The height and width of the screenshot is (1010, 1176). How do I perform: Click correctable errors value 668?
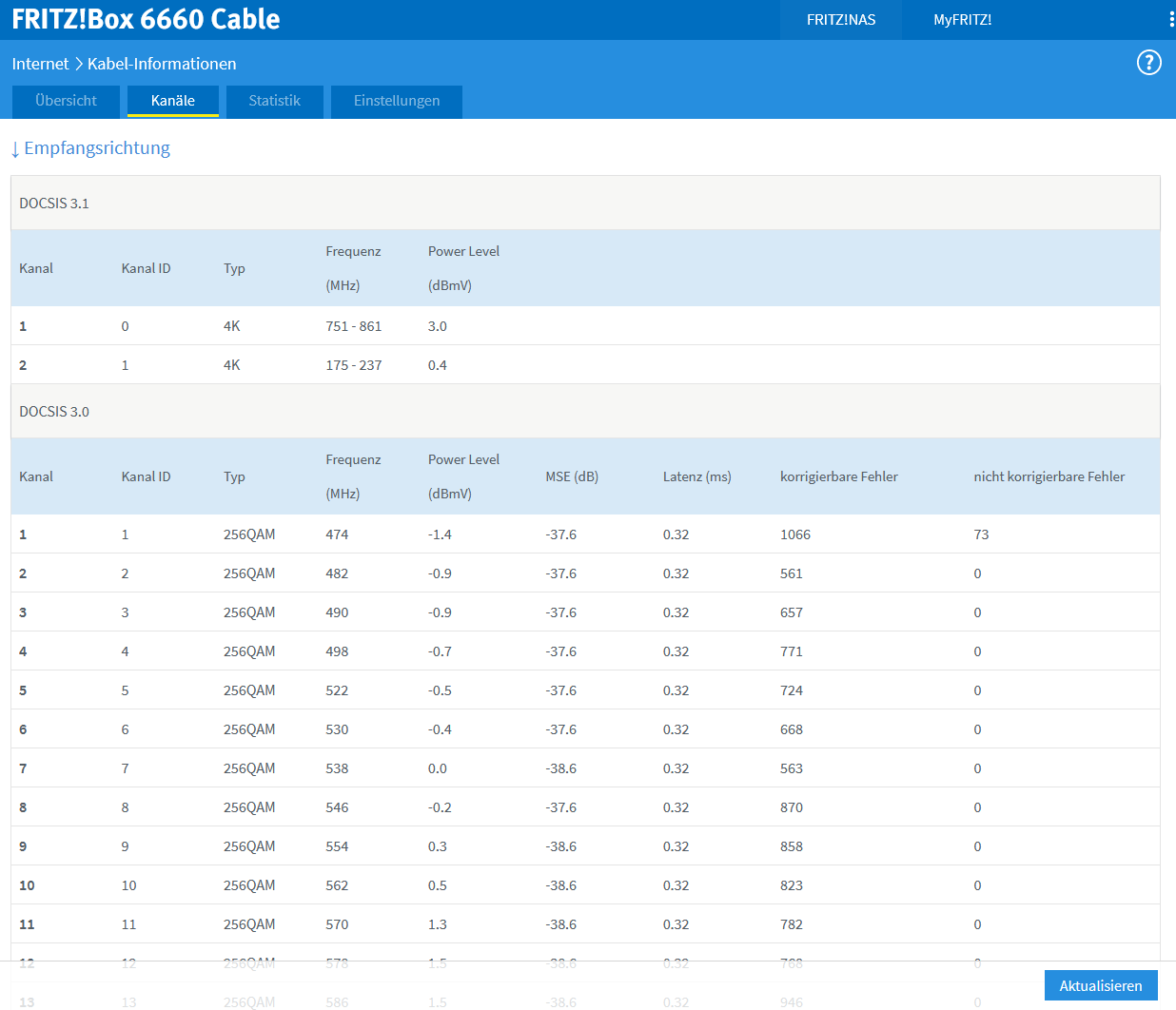[x=792, y=729]
